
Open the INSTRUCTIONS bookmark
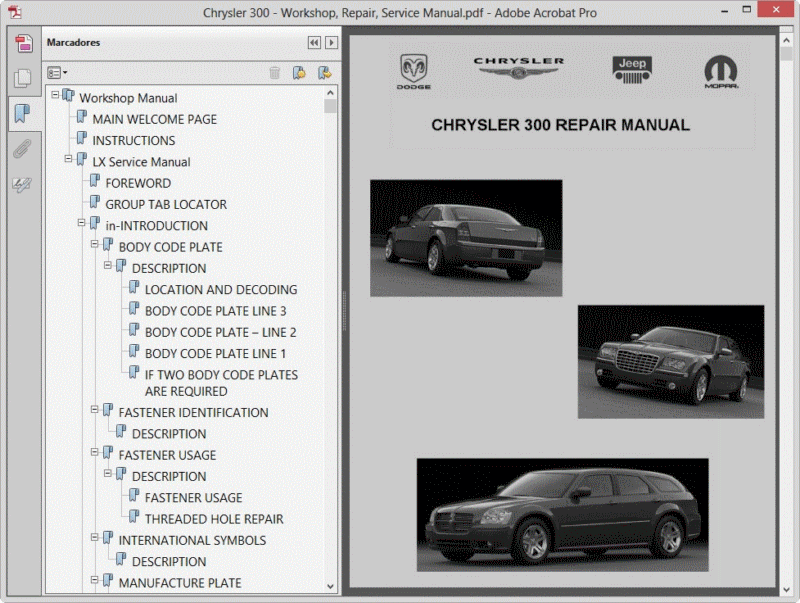click(134, 141)
